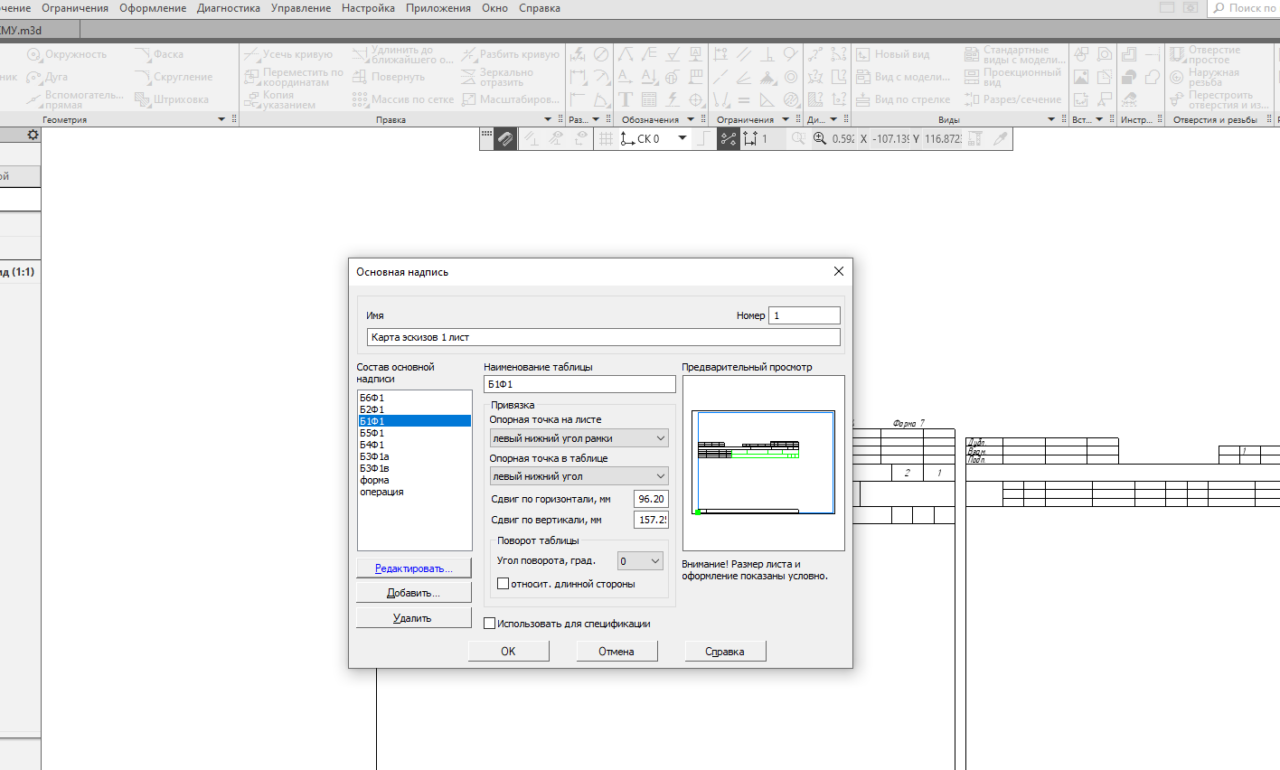Open the Диагностика menu
The width and height of the screenshot is (1280, 770).
pyautogui.click(x=228, y=8)
